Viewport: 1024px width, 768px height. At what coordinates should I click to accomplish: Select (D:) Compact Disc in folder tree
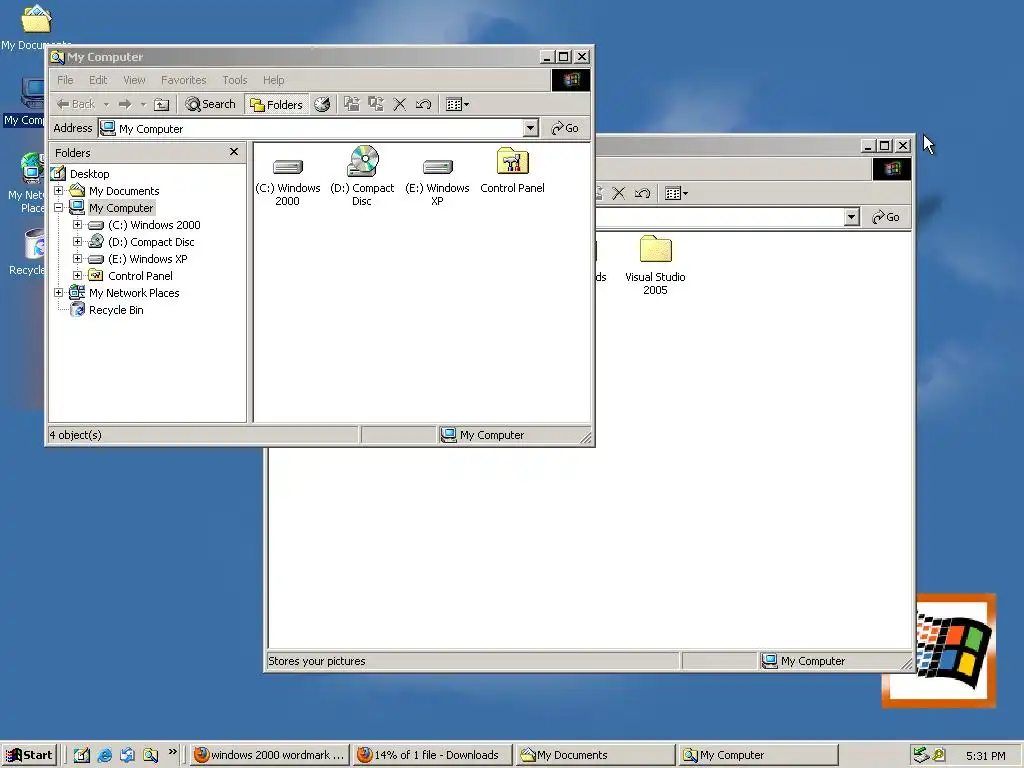tap(151, 242)
